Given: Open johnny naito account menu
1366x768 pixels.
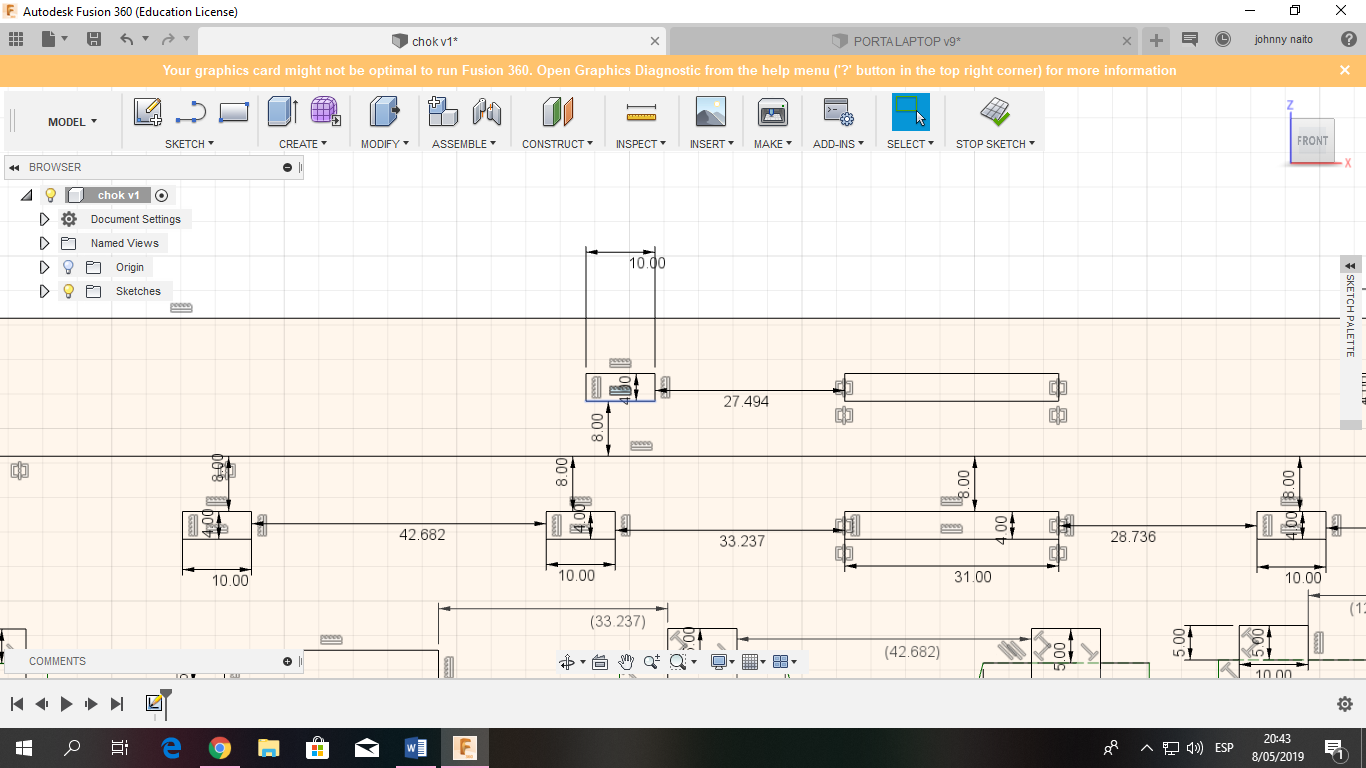Looking at the screenshot, I should [1284, 40].
